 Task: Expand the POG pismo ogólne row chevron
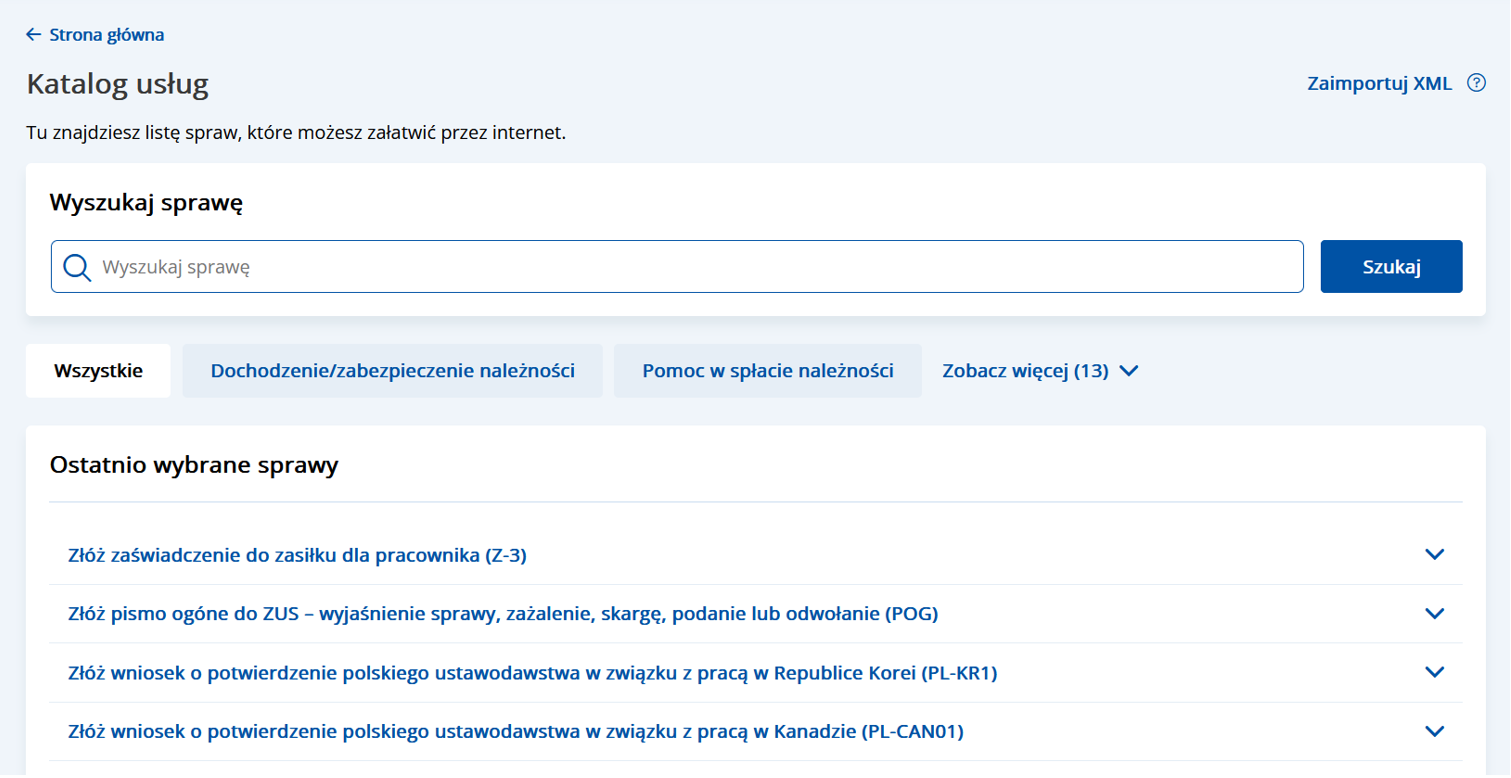1434,614
